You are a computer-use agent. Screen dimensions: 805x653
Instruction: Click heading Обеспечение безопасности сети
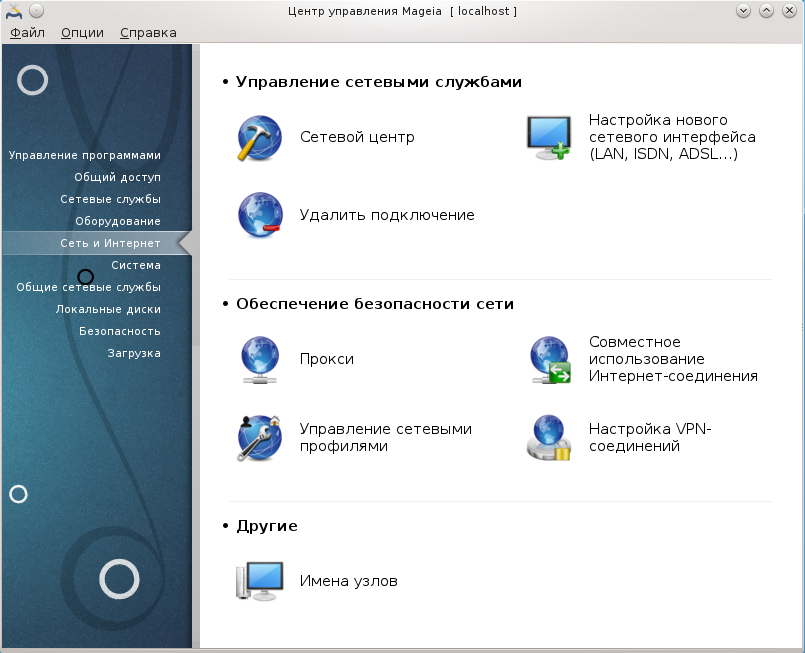click(375, 304)
